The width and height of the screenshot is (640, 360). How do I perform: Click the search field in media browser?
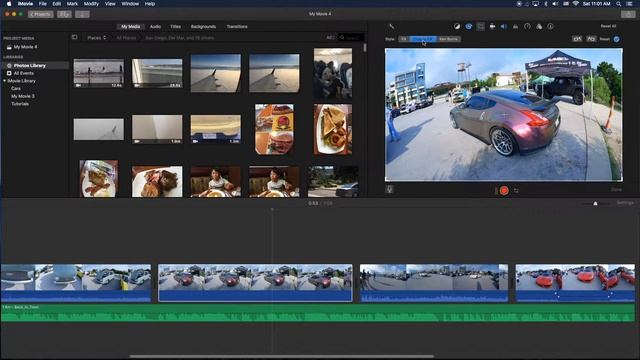pos(352,38)
